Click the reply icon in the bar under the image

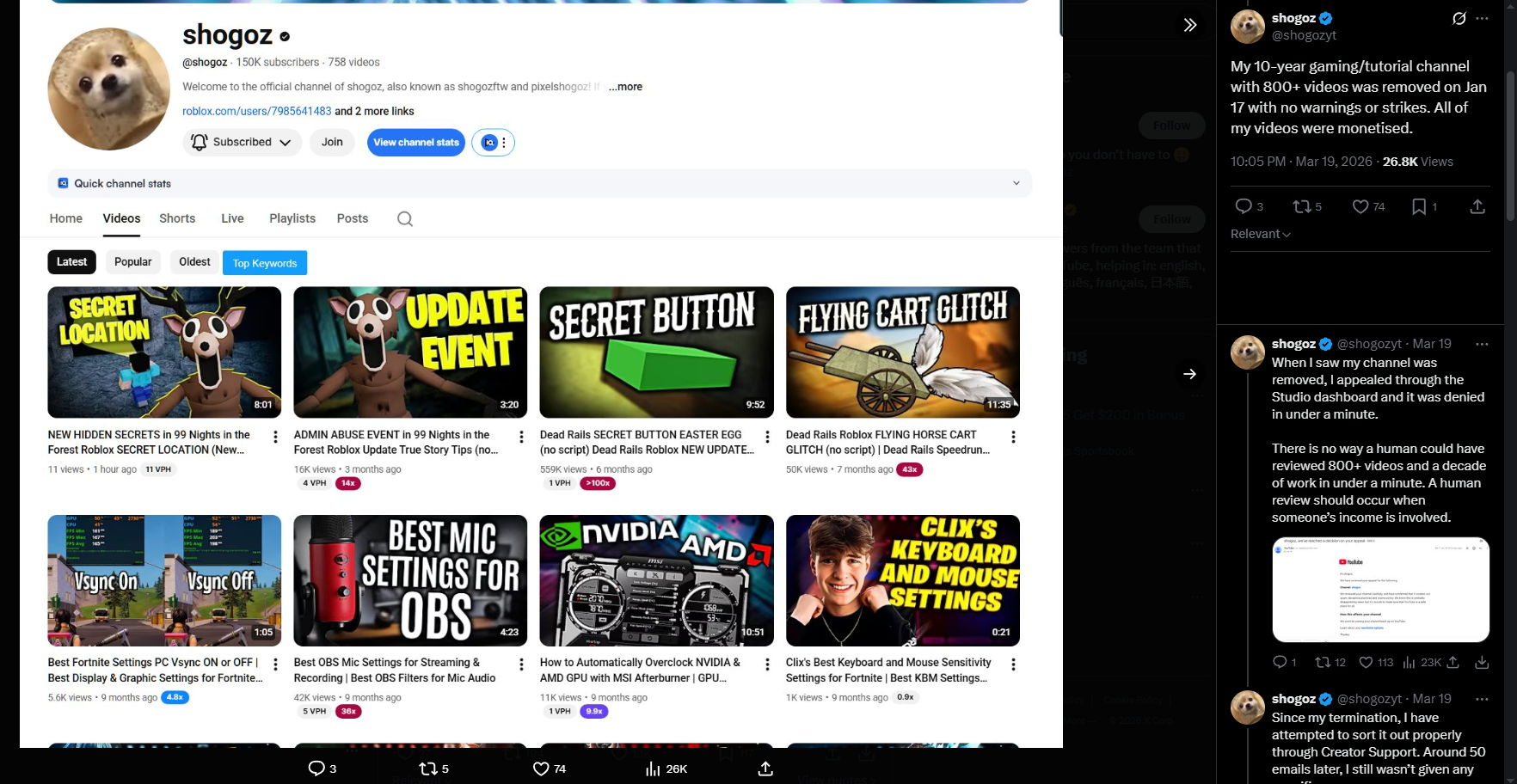(316, 769)
